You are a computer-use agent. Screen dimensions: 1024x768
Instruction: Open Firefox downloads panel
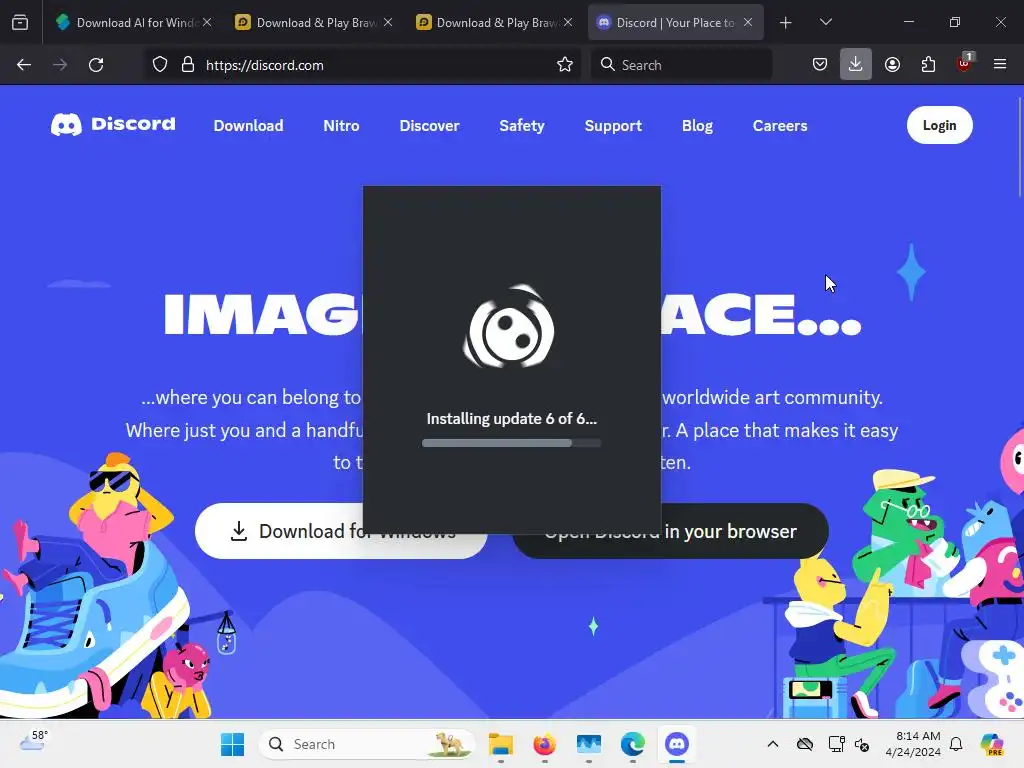pos(856,65)
